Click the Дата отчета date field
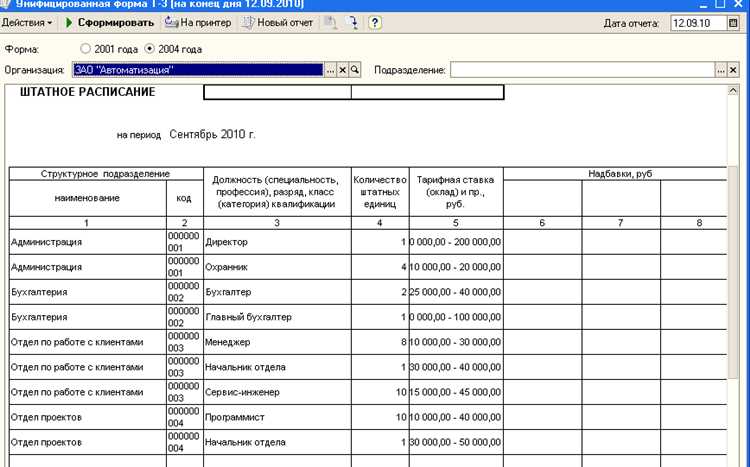 [x=697, y=23]
